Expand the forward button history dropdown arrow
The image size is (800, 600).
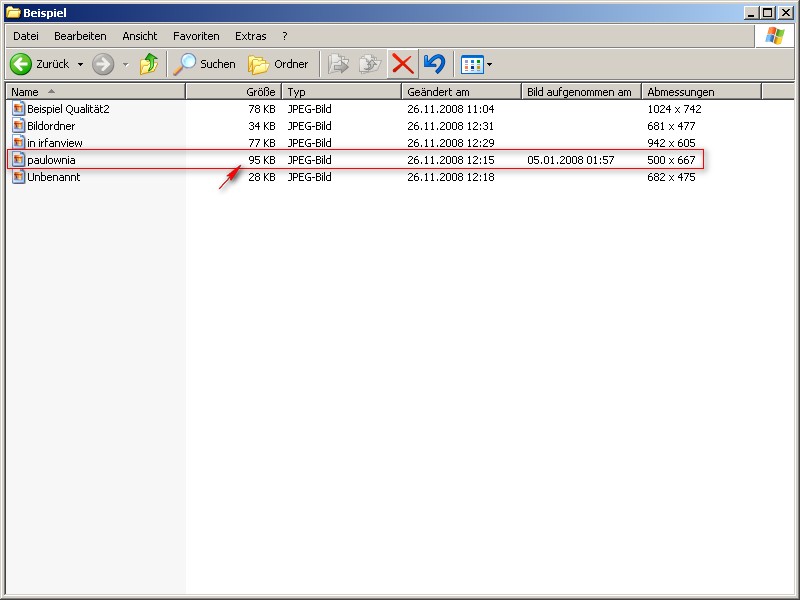125,64
